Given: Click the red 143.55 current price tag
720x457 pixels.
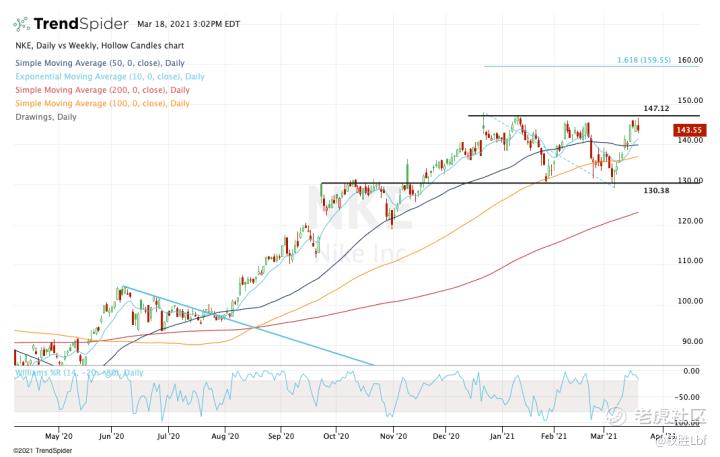Looking at the screenshot, I should (688, 130).
